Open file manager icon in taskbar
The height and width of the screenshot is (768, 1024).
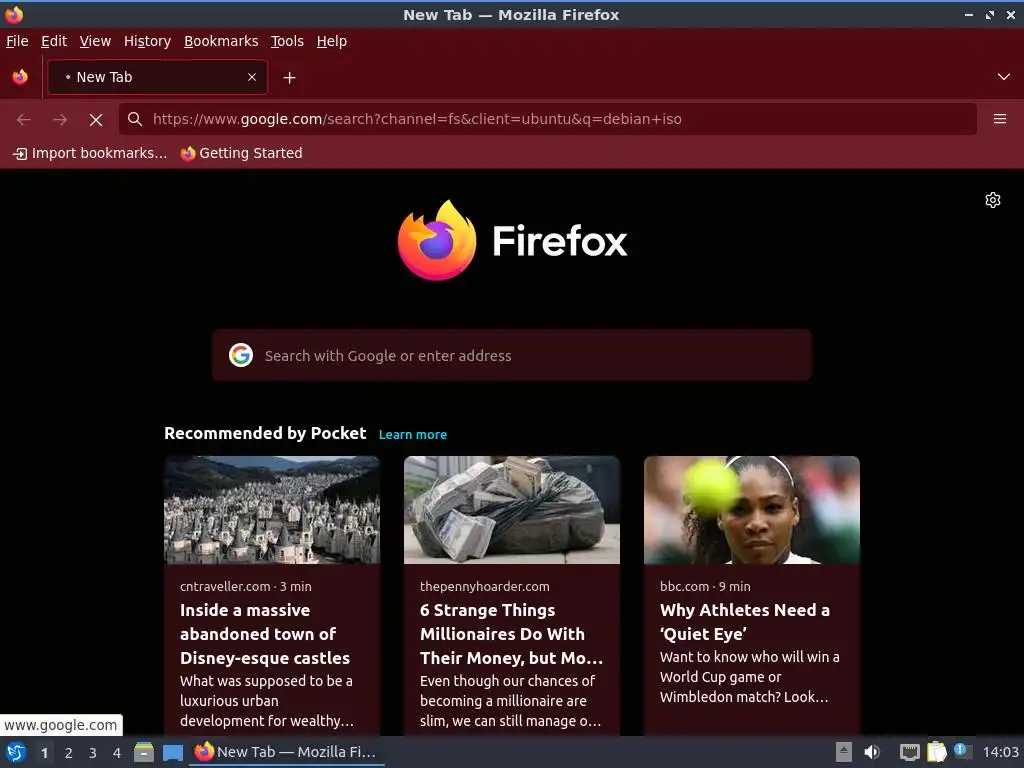click(x=144, y=752)
